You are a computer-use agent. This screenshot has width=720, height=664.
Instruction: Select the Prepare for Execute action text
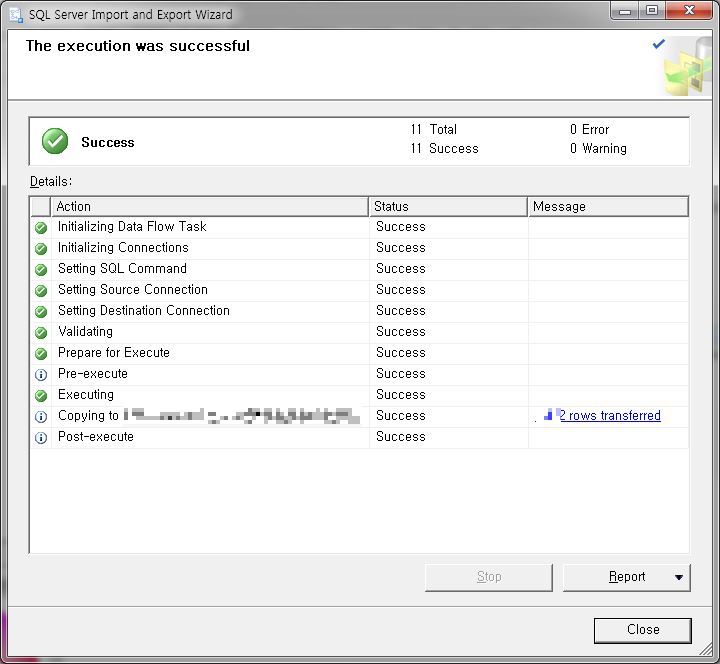[114, 353]
